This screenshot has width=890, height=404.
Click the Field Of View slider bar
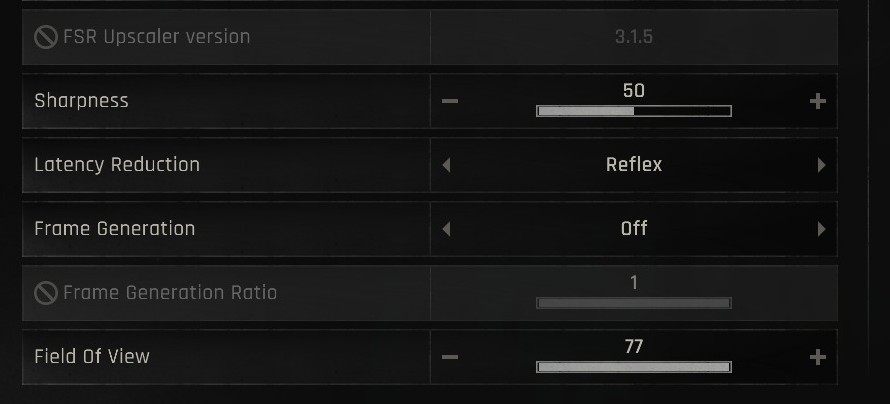[x=634, y=367]
